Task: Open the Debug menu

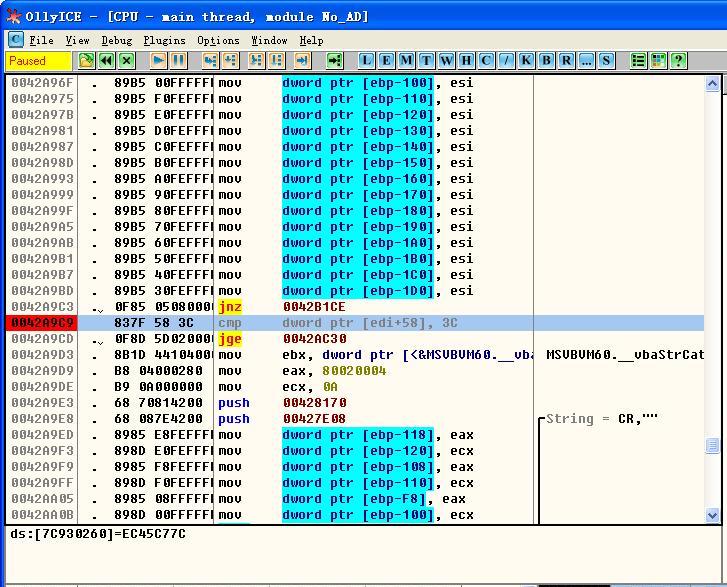Action: click(x=117, y=41)
